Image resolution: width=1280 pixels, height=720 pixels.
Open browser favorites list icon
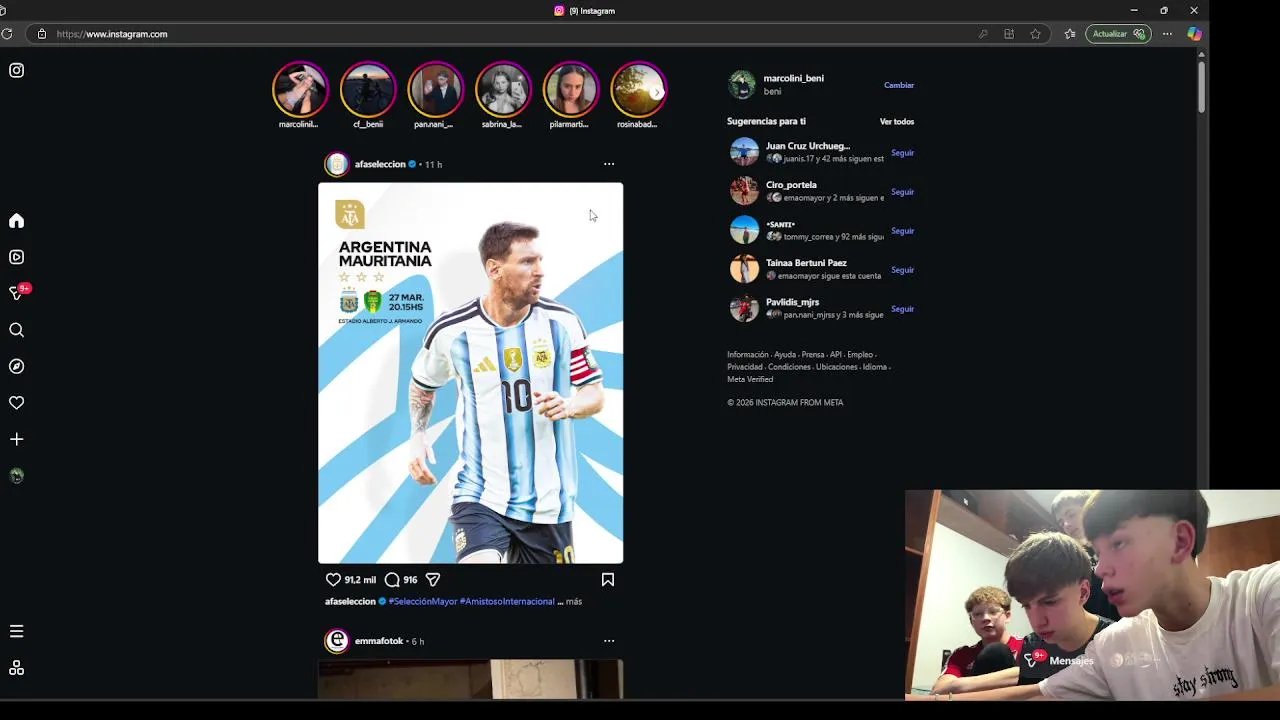1070,34
